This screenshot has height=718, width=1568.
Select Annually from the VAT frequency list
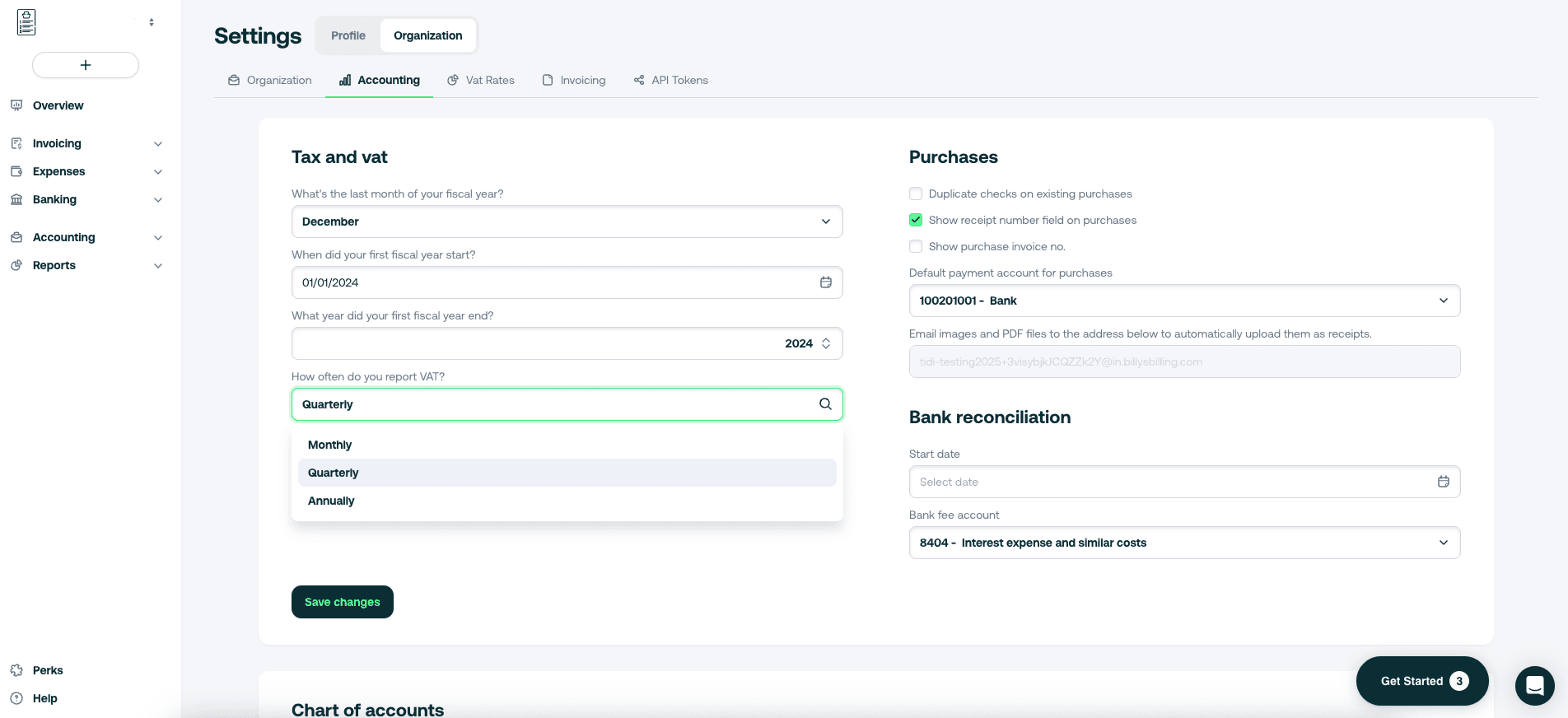point(331,501)
